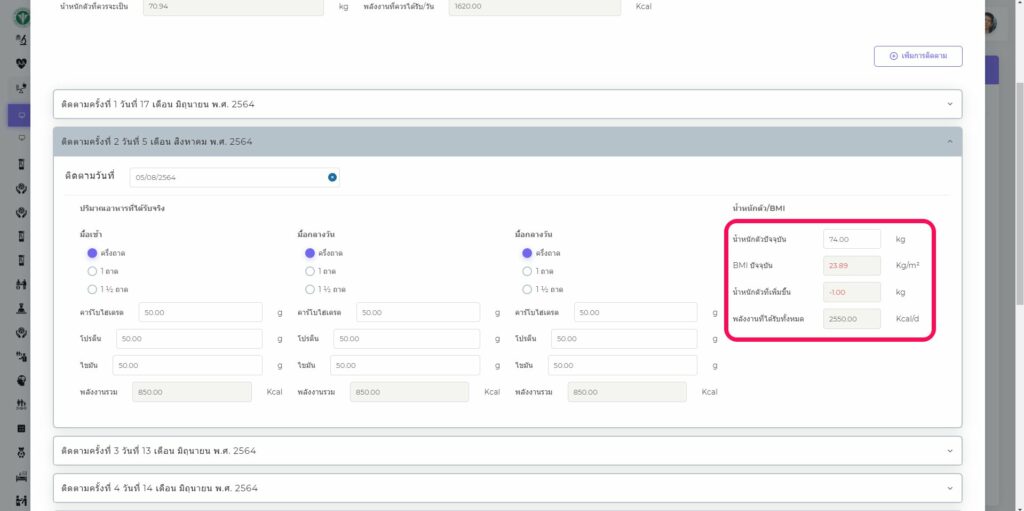Click the ติดตามวันที่ date field
Image resolution: width=1024 pixels, height=511 pixels.
(x=228, y=177)
